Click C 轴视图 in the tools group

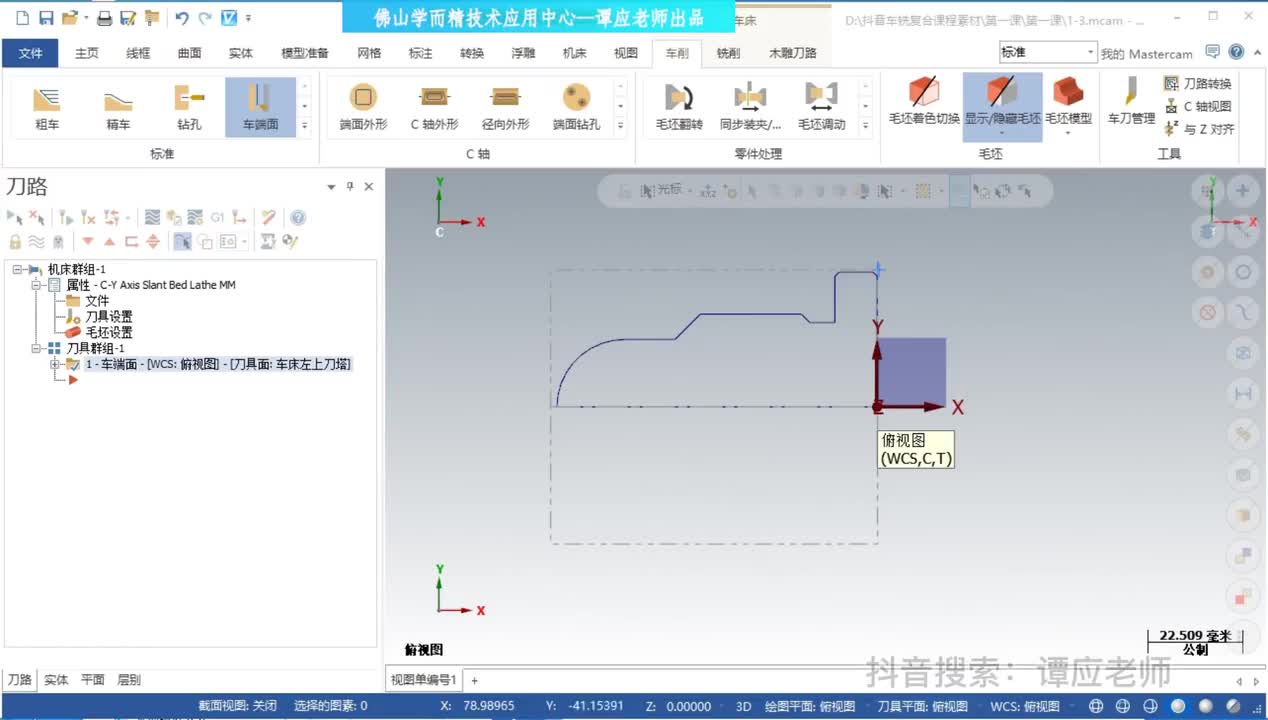click(x=1198, y=106)
